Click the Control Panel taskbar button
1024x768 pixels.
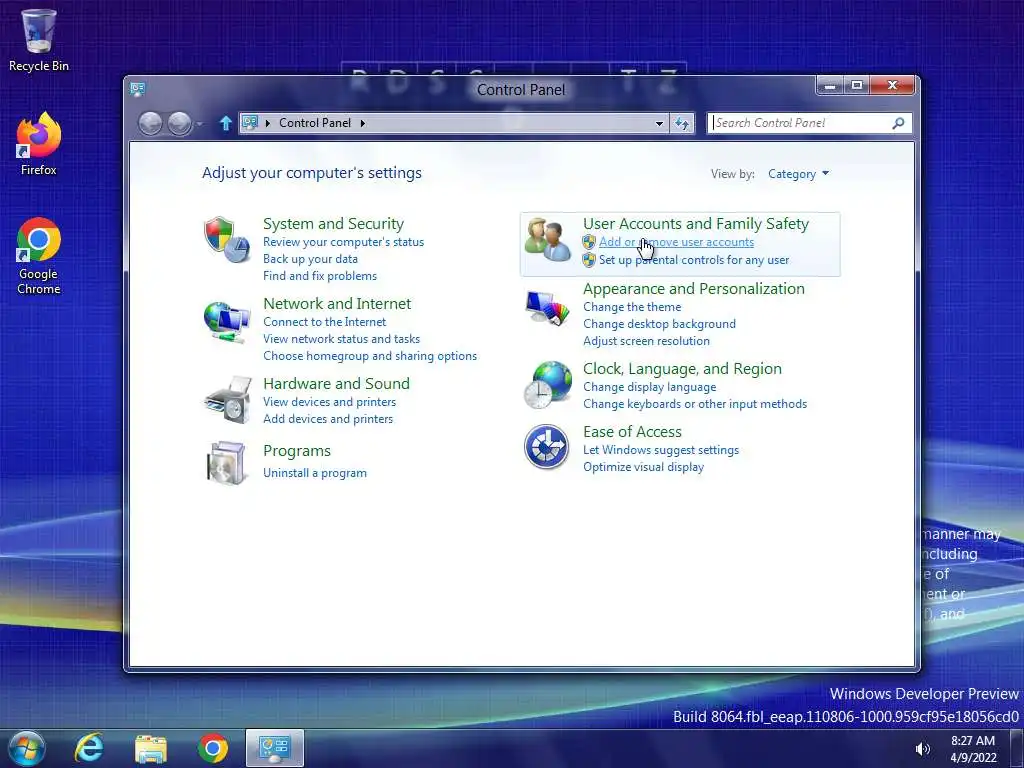click(x=274, y=748)
